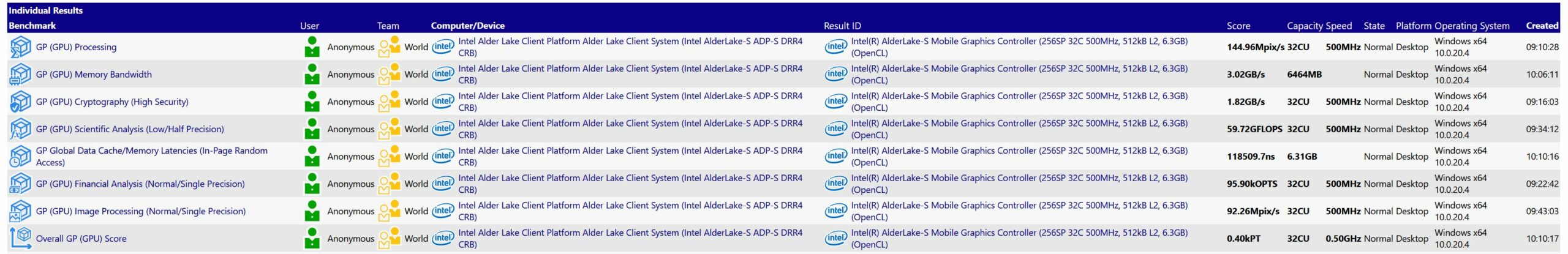This screenshot has width=1568, height=254.
Task: Click the World team icon in the Memory Bandwidth row
Action: tap(390, 75)
